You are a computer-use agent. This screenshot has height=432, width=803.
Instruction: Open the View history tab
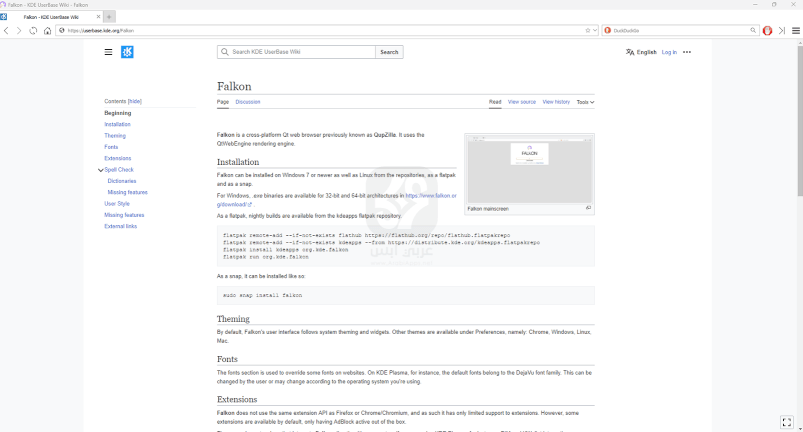click(556, 102)
